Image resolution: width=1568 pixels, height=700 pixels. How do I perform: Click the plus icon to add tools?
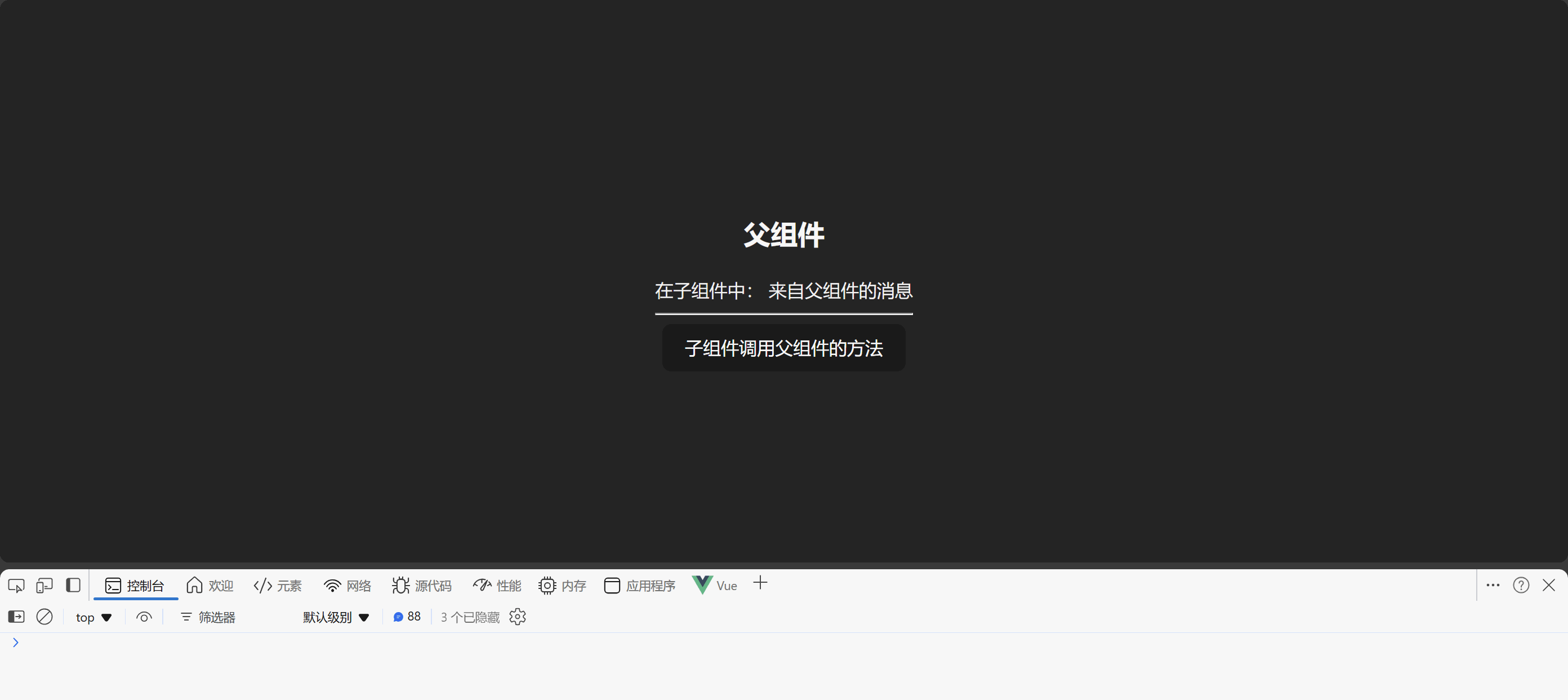click(x=760, y=583)
